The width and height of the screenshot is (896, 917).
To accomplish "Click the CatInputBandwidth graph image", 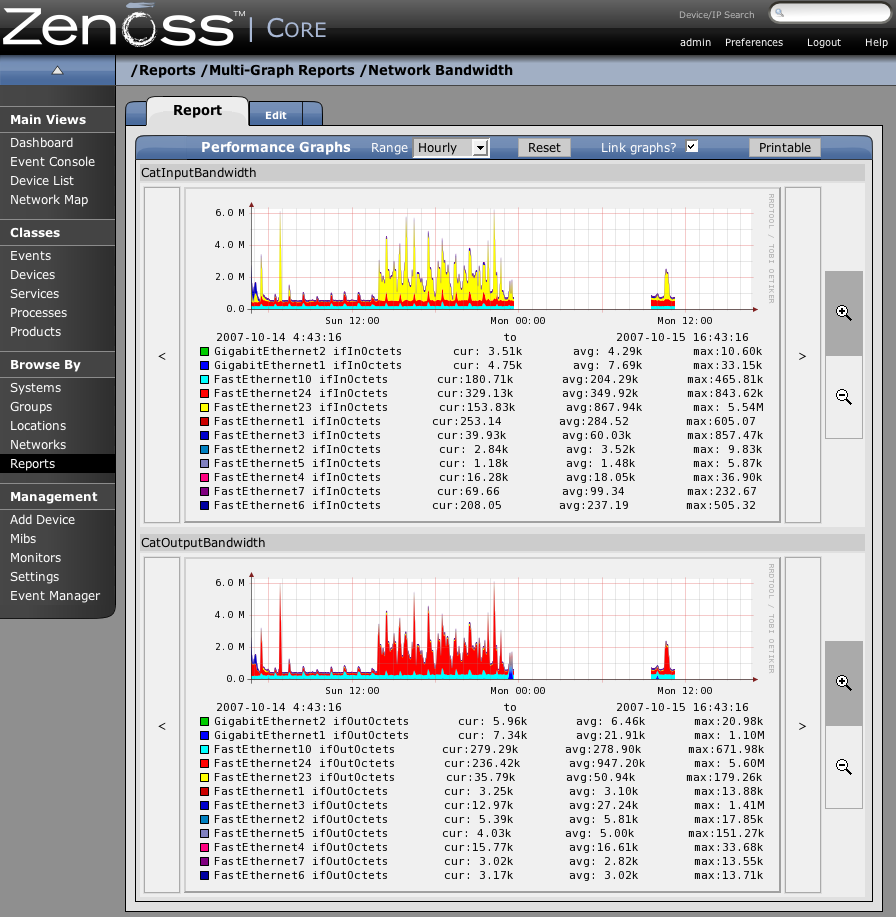I will (x=483, y=355).
